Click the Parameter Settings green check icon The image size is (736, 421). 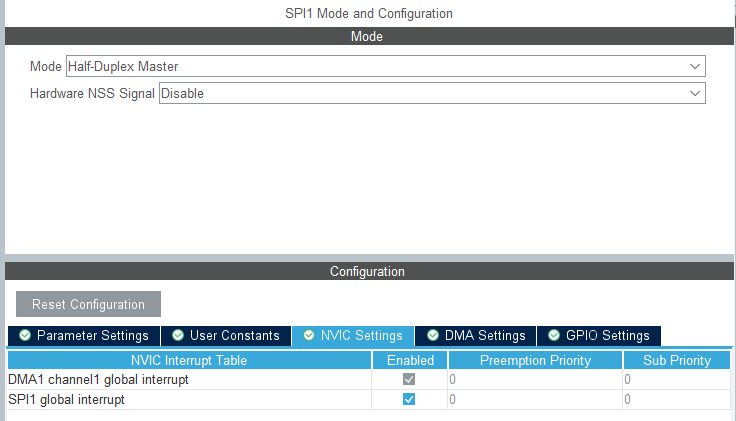tap(25, 336)
